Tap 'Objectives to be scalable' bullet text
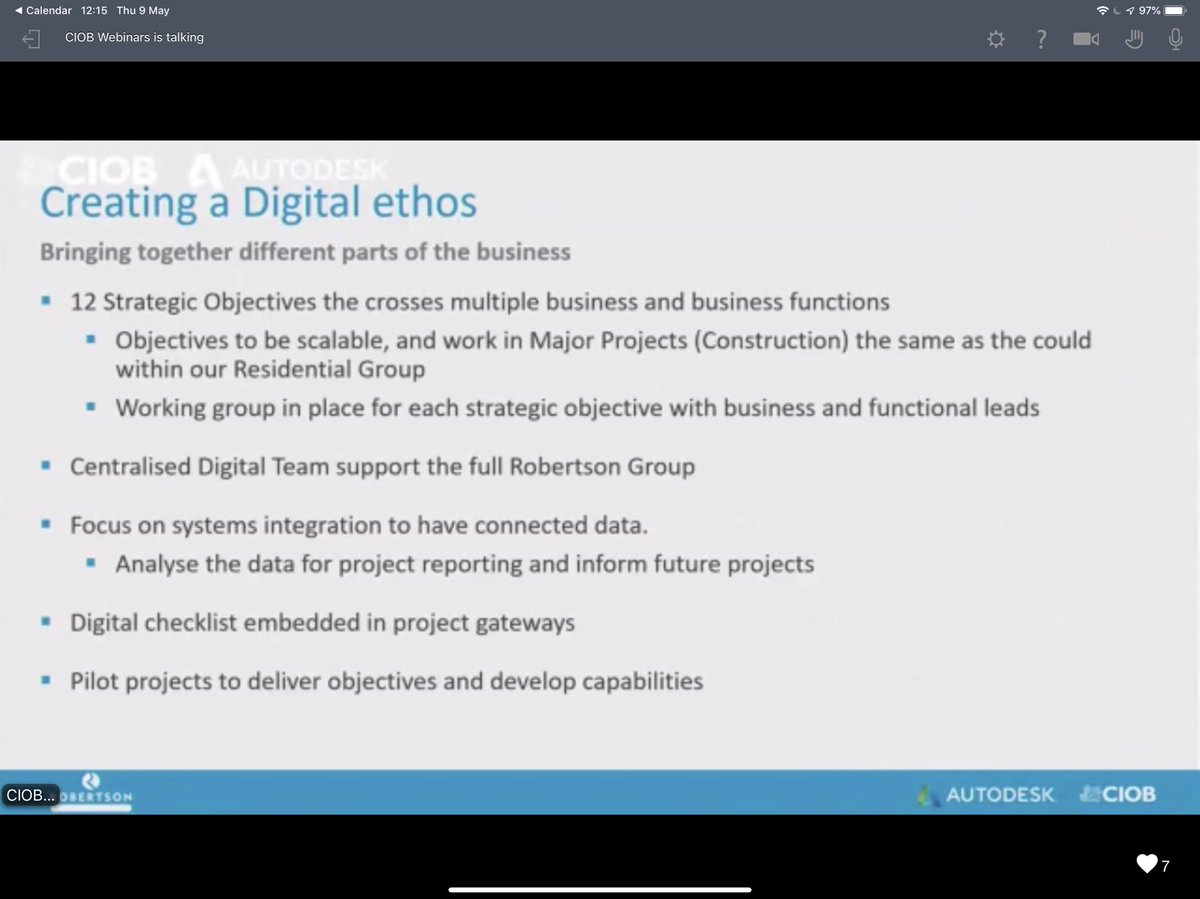Image resolution: width=1200 pixels, height=899 pixels. 603,354
